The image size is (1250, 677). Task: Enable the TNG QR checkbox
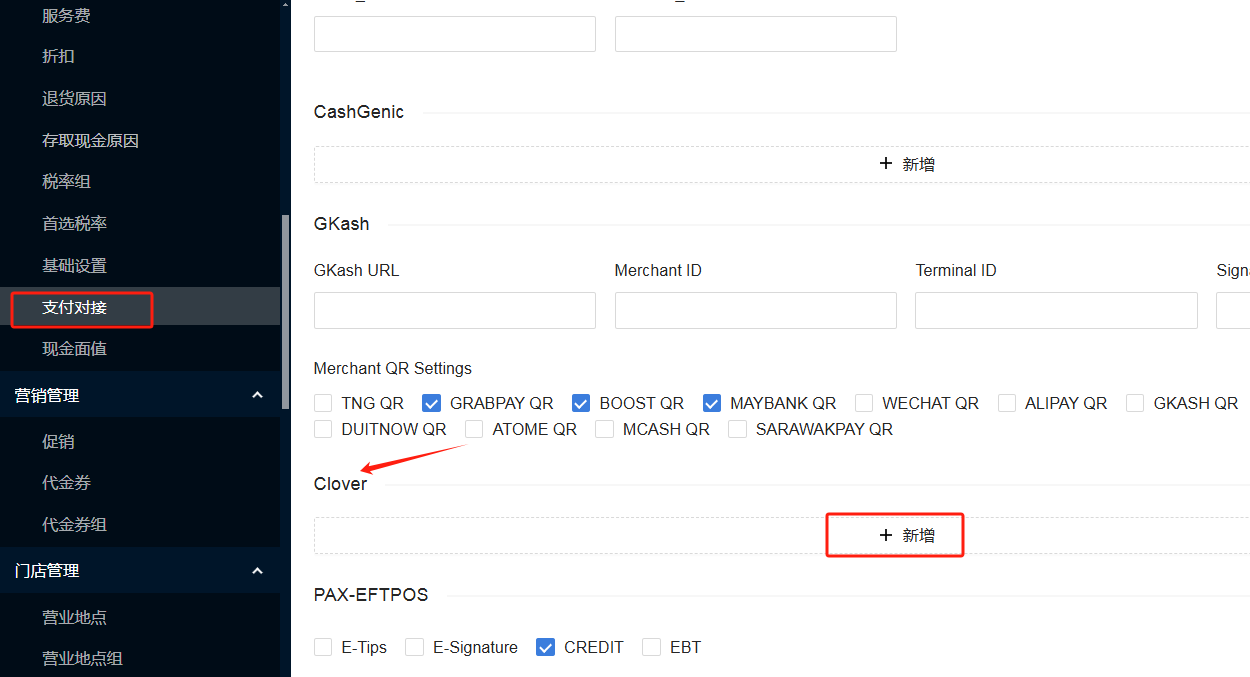[x=323, y=403]
